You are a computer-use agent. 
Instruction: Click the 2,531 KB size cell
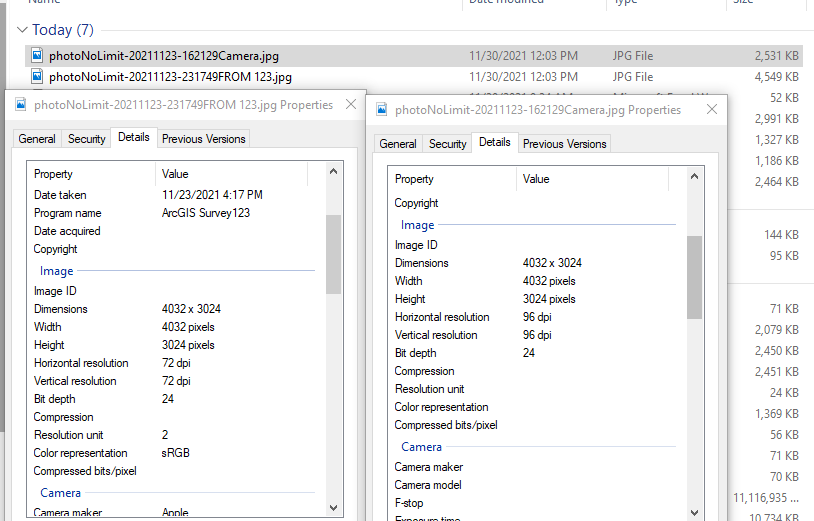(x=776, y=56)
